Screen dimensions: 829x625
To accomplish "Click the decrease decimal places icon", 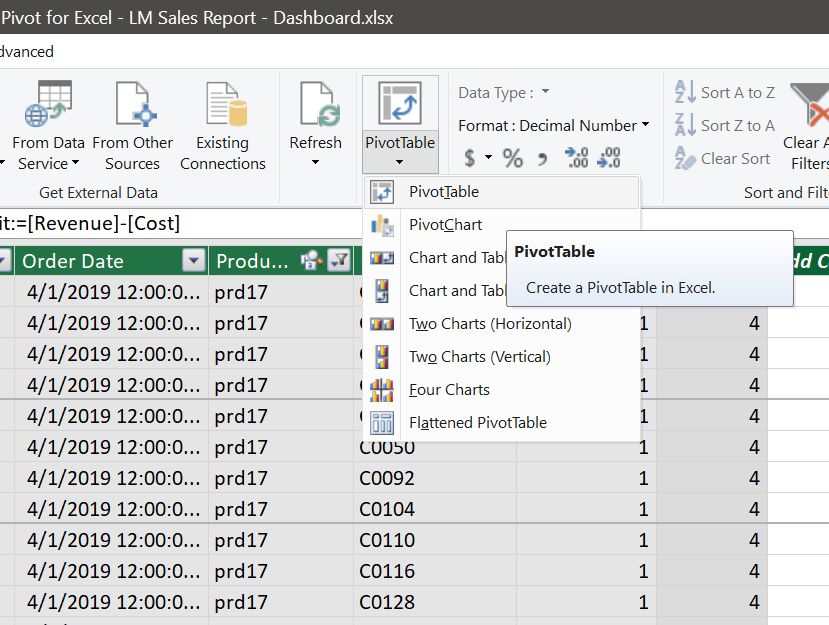I will 609,158.
